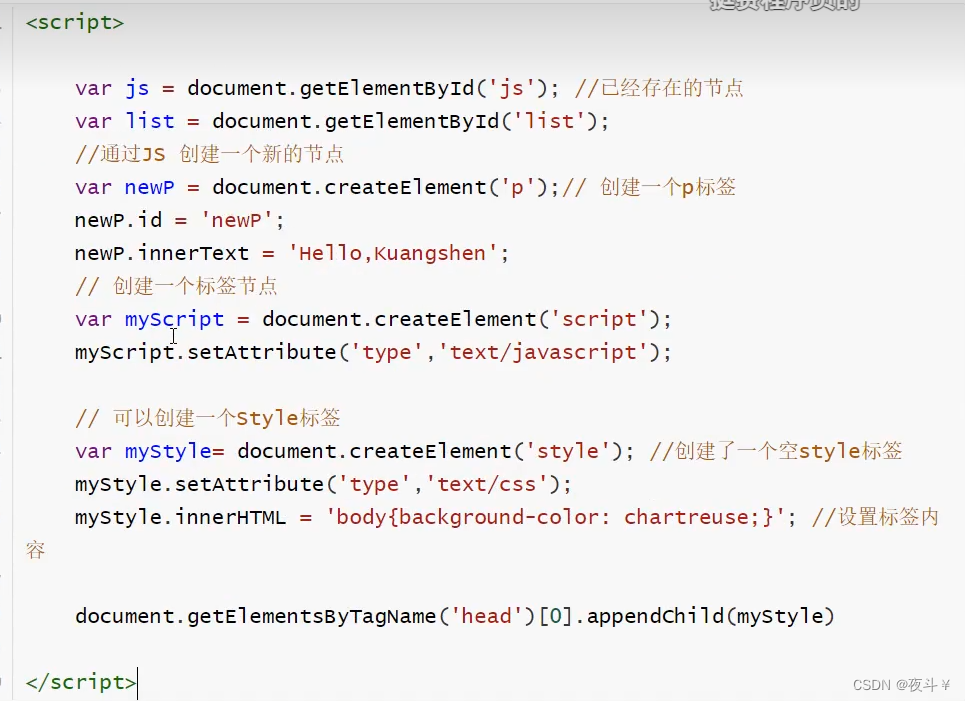Image resolution: width=965 pixels, height=701 pixels.
Task: Click myScript in the var myScript declaration
Action: click(x=175, y=319)
